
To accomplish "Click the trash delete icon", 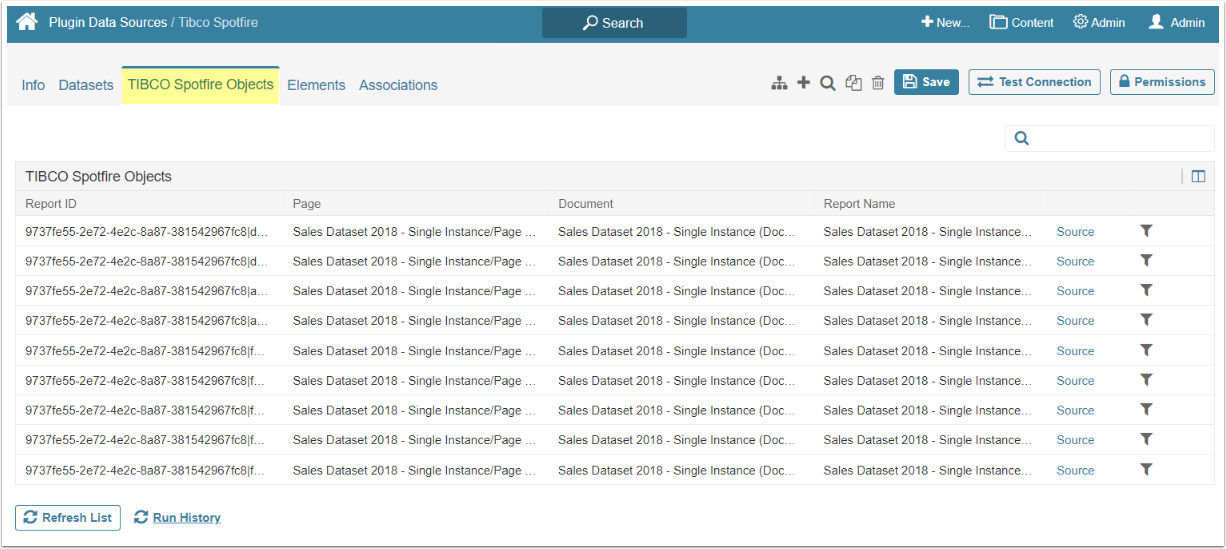I will coord(878,83).
